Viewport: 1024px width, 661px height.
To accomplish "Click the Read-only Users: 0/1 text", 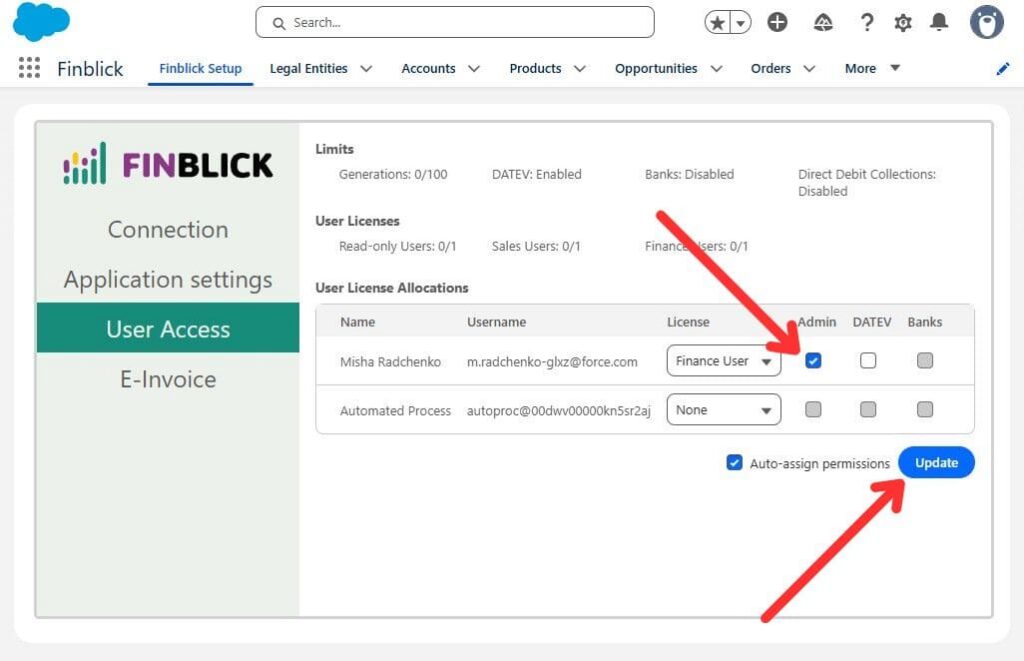I will [x=397, y=246].
